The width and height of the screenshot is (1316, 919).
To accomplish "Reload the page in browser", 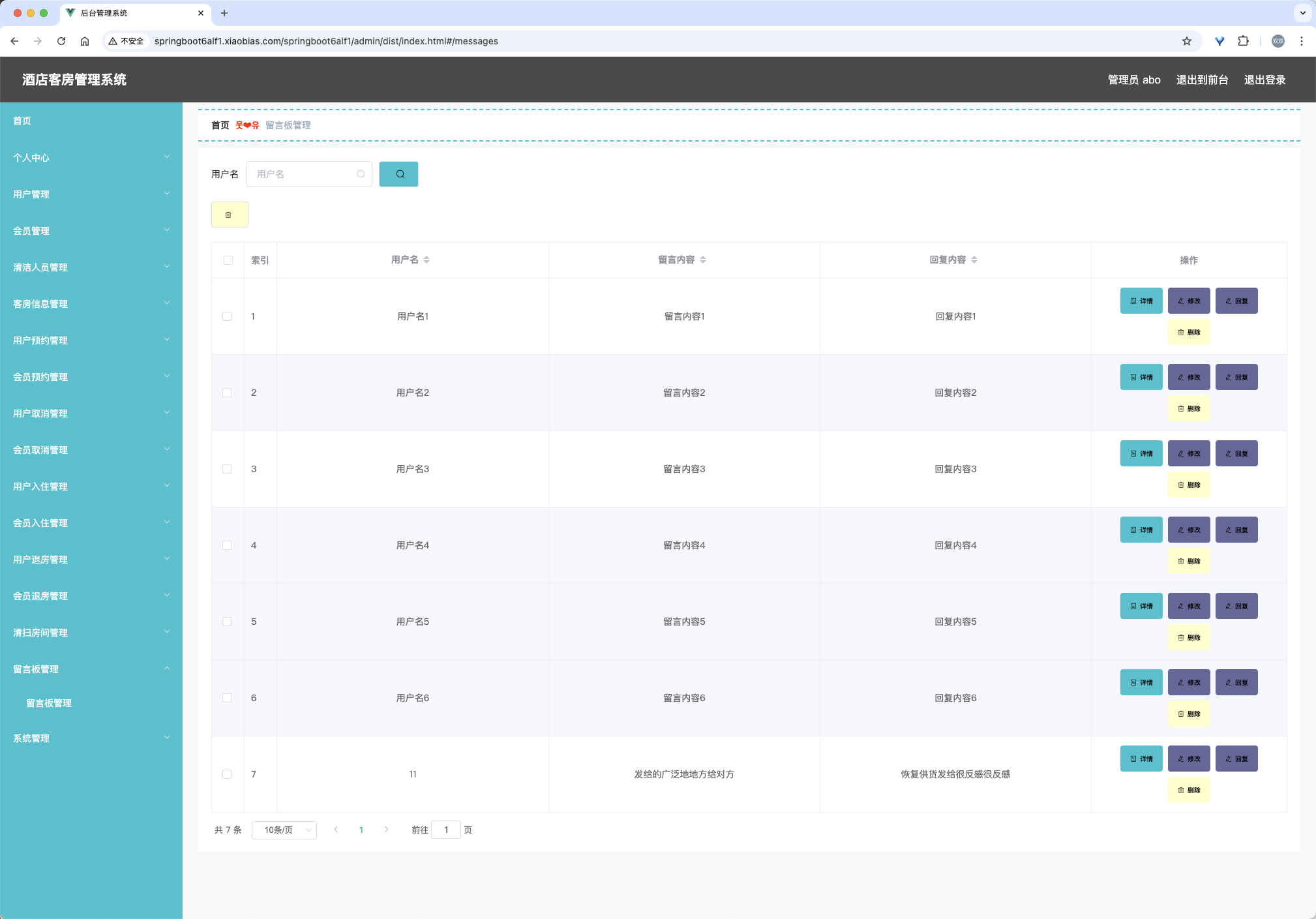I will click(x=61, y=41).
